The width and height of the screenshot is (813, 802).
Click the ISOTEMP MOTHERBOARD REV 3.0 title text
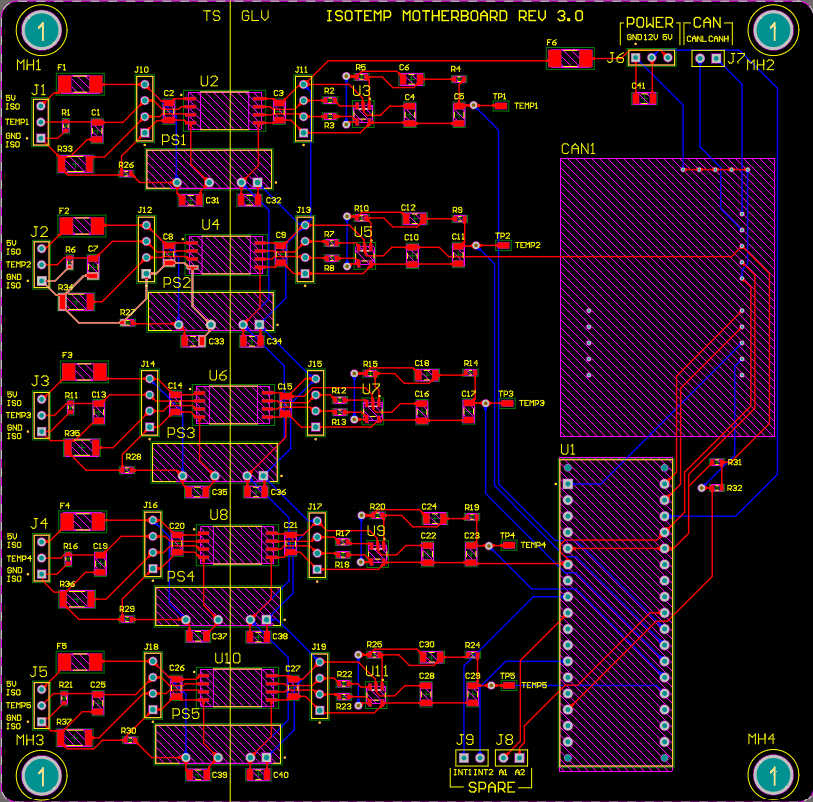coord(455,17)
